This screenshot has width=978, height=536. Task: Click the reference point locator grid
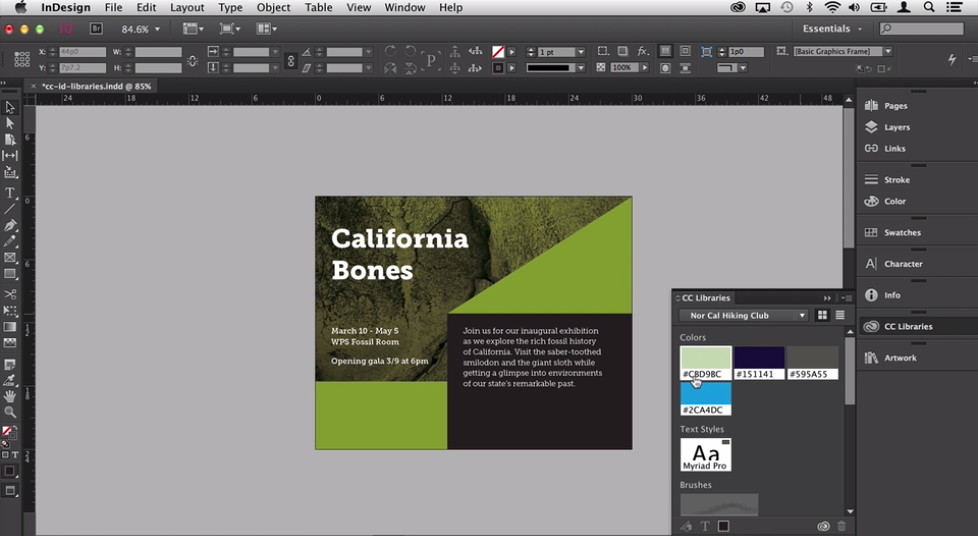pos(22,59)
